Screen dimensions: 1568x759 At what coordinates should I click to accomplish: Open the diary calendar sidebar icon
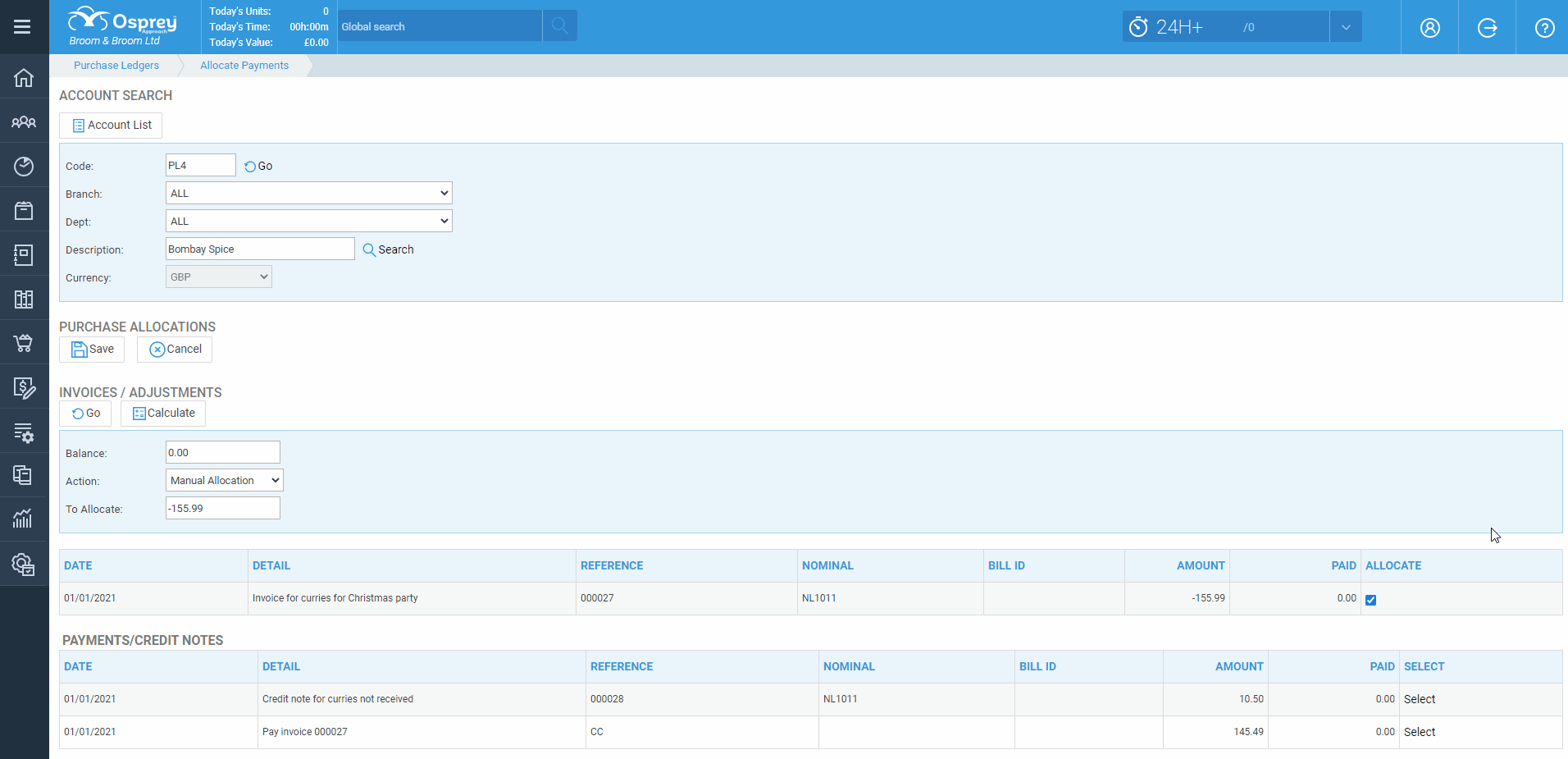(x=24, y=211)
